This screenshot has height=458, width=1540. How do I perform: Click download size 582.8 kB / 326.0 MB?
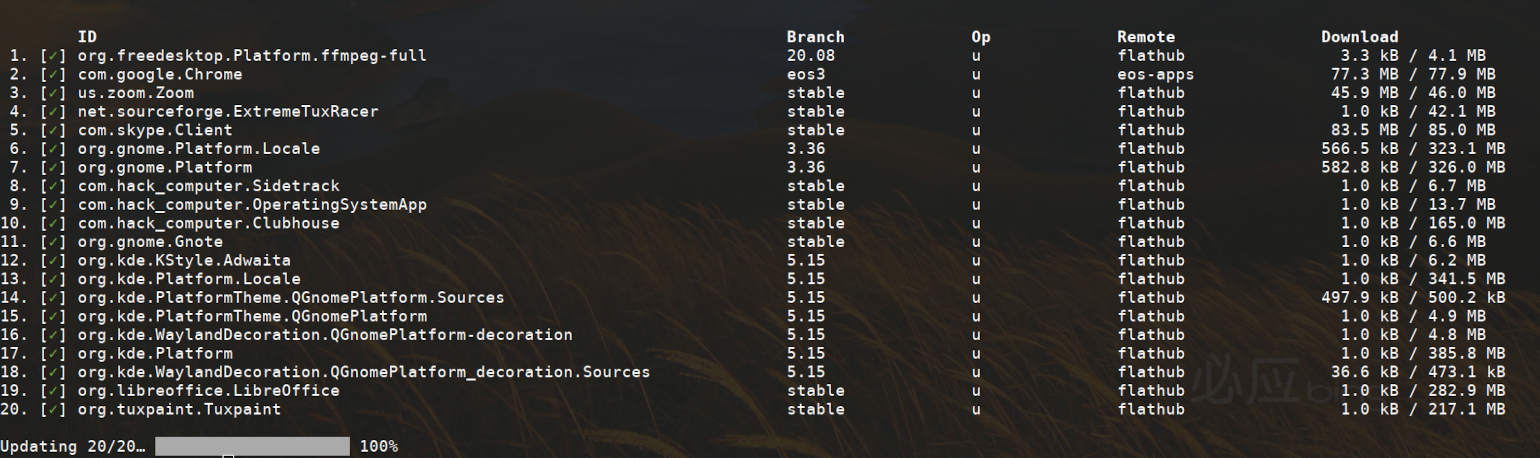coord(1413,167)
